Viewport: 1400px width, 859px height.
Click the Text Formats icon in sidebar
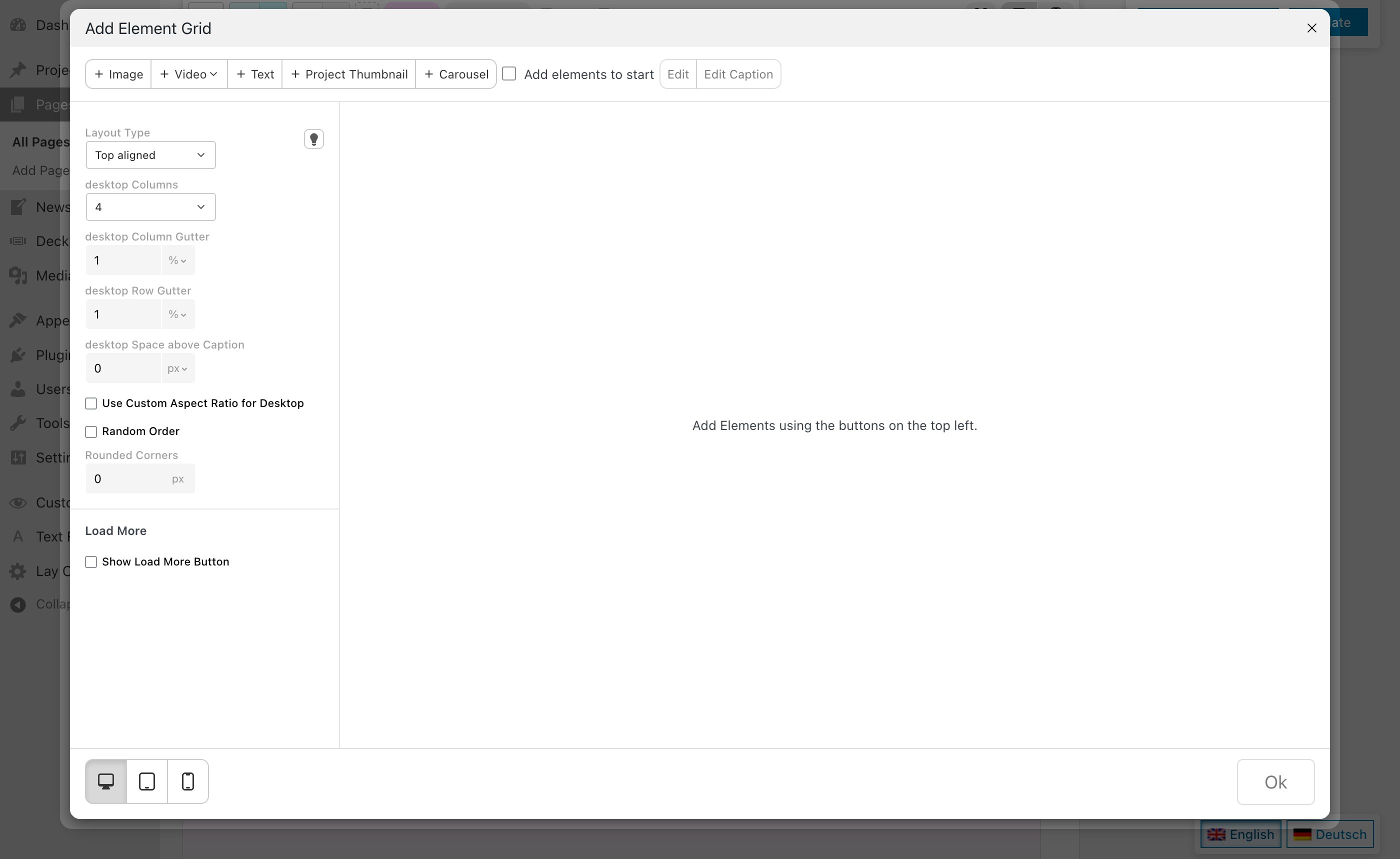pyautogui.click(x=18, y=537)
